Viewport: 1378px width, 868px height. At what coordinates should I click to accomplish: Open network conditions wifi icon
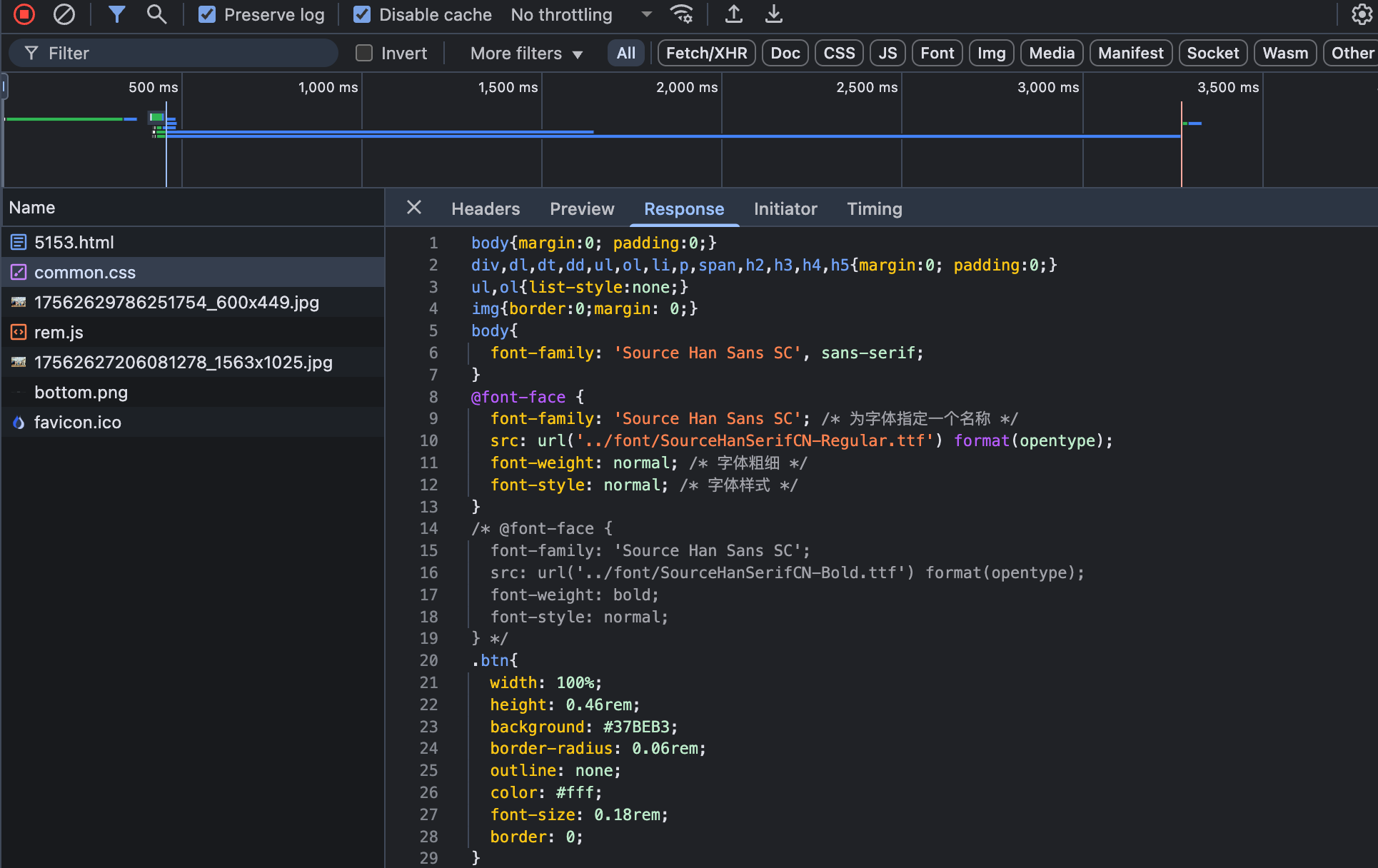682,14
